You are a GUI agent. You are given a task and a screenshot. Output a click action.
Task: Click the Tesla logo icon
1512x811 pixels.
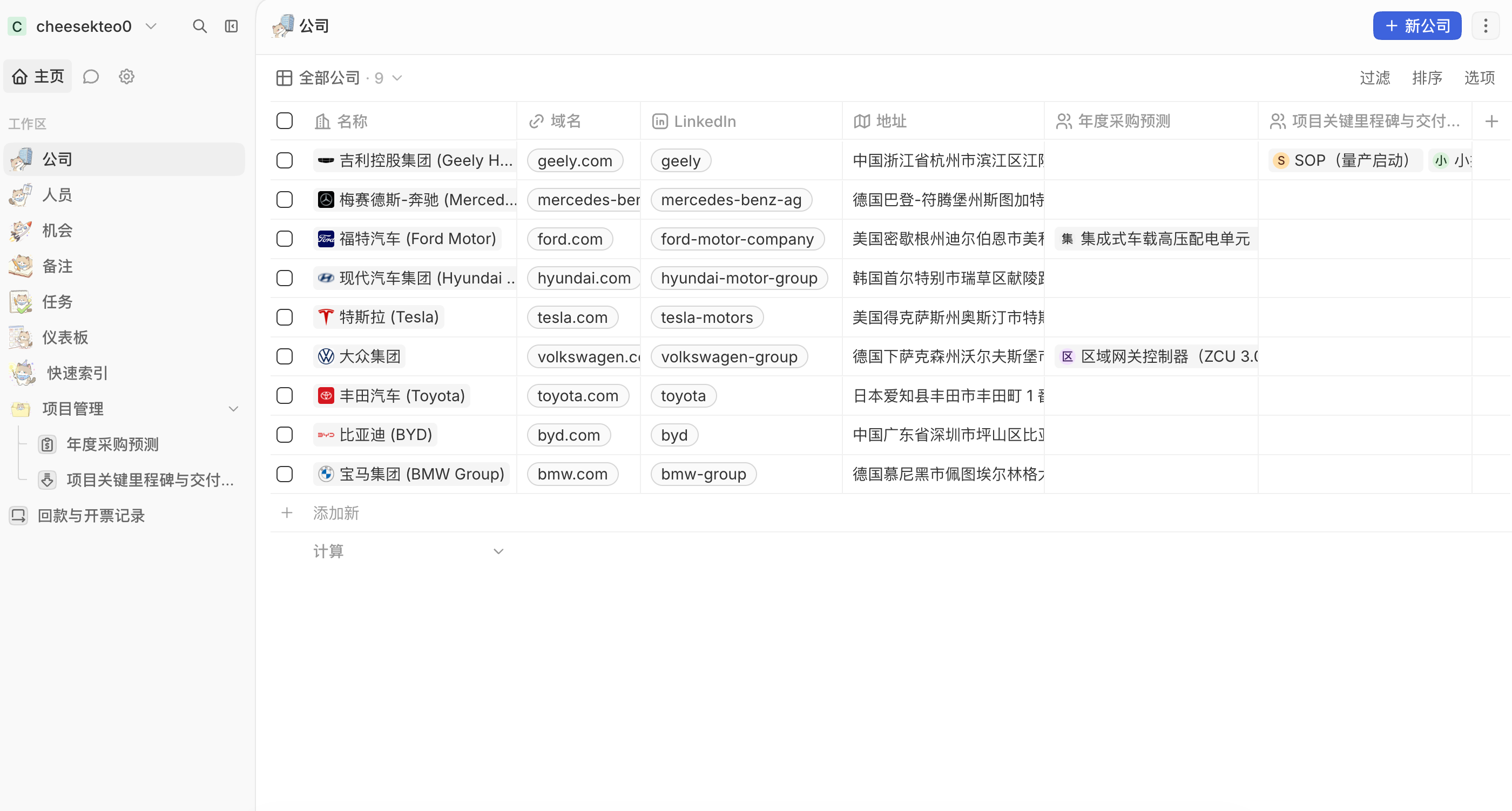click(326, 317)
